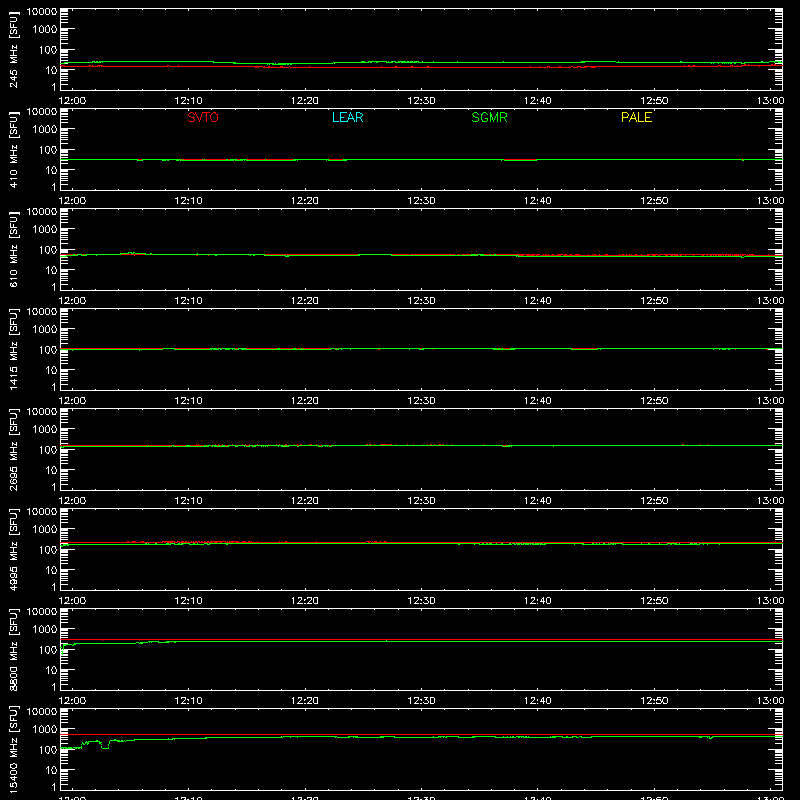The height and width of the screenshot is (800, 800).
Task: Select the 1415 MHz [SFU] axis title
Action: coord(14,349)
